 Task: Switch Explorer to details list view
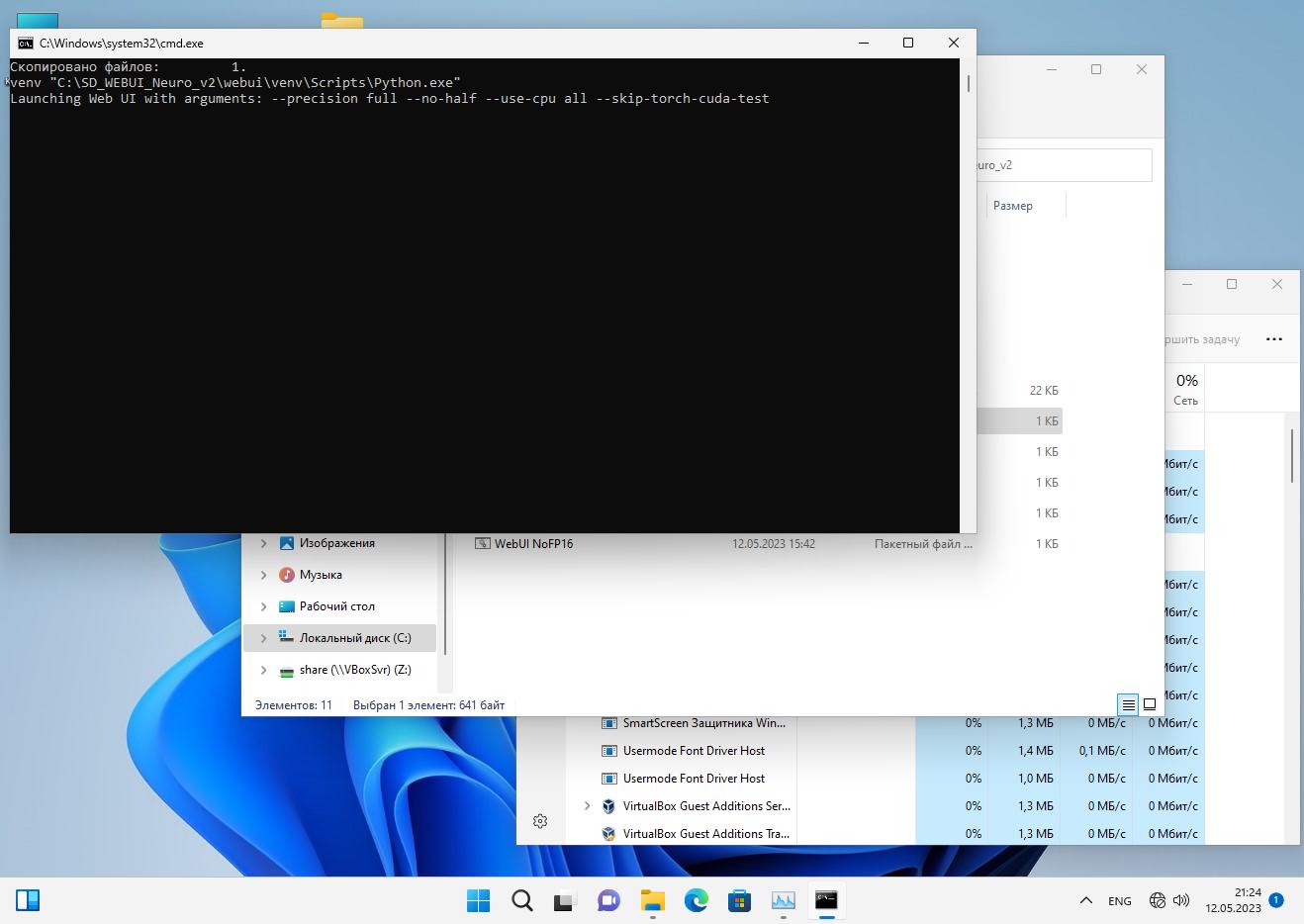pyautogui.click(x=1128, y=705)
